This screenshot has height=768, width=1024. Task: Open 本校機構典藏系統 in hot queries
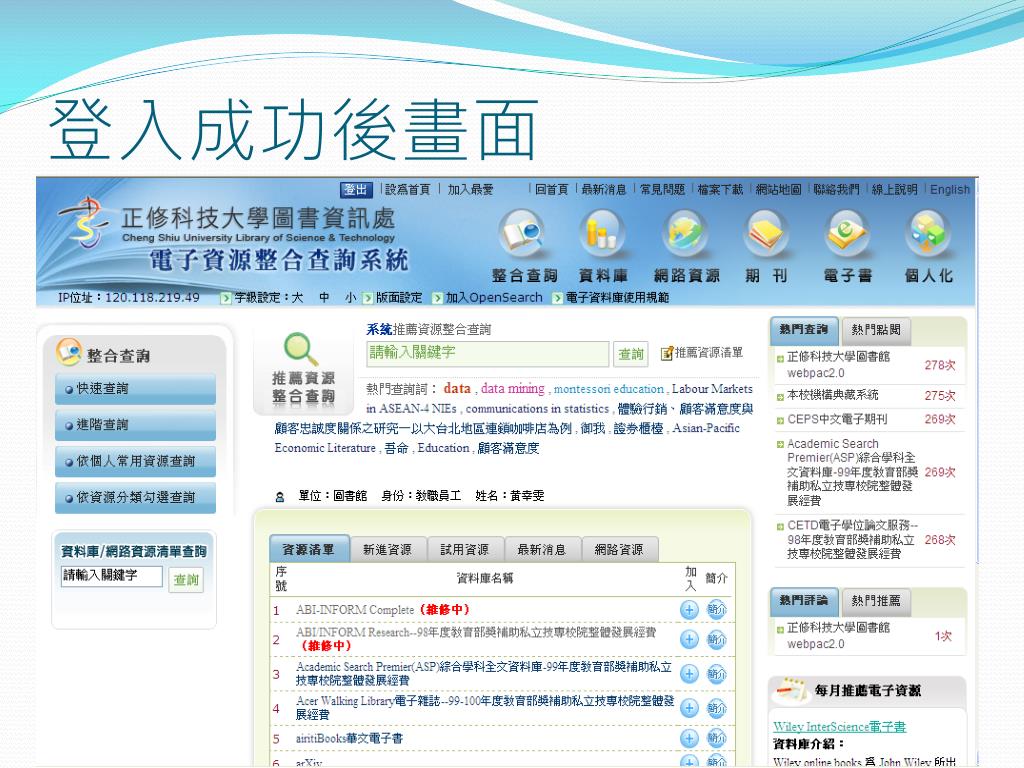[x=833, y=395]
